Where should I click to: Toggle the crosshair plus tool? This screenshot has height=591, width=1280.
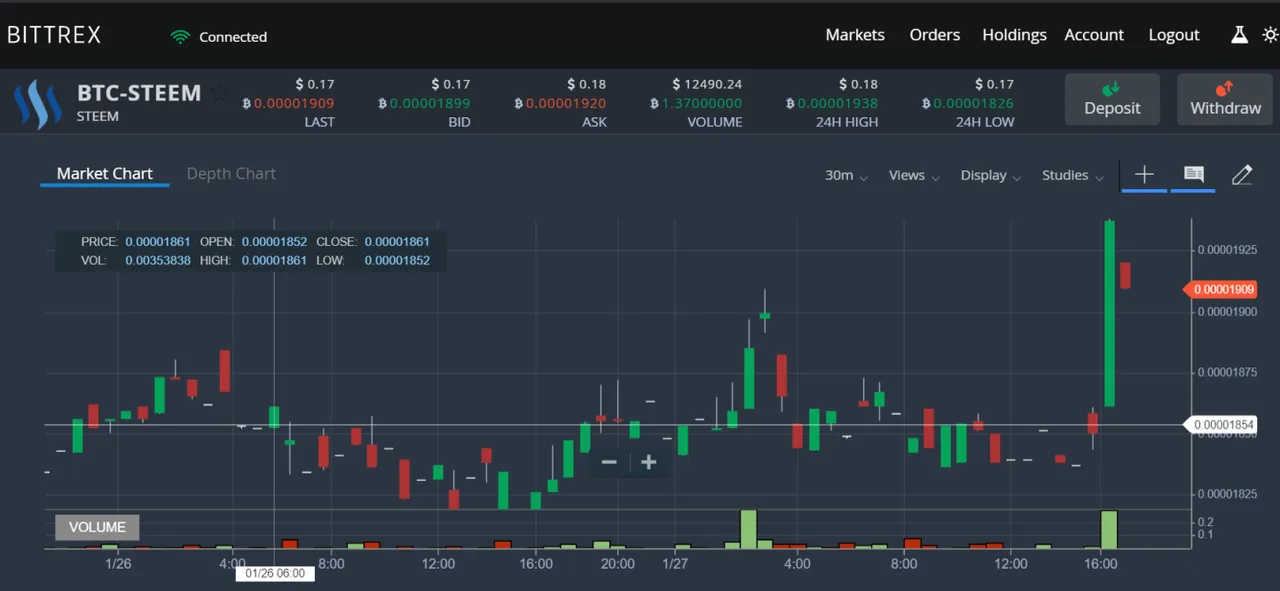pos(1144,175)
